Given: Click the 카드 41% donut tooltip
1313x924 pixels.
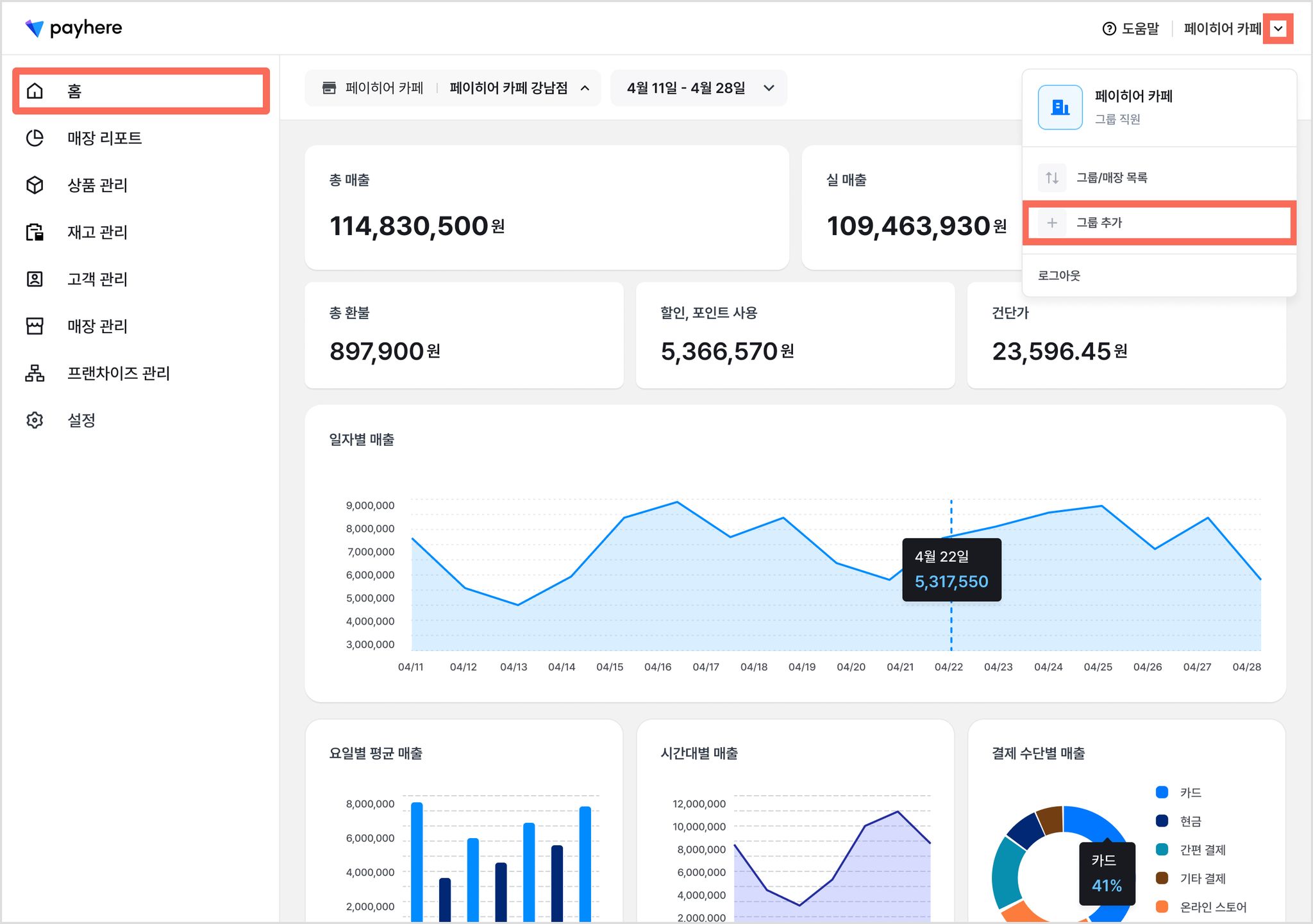Looking at the screenshot, I should point(1107,873).
